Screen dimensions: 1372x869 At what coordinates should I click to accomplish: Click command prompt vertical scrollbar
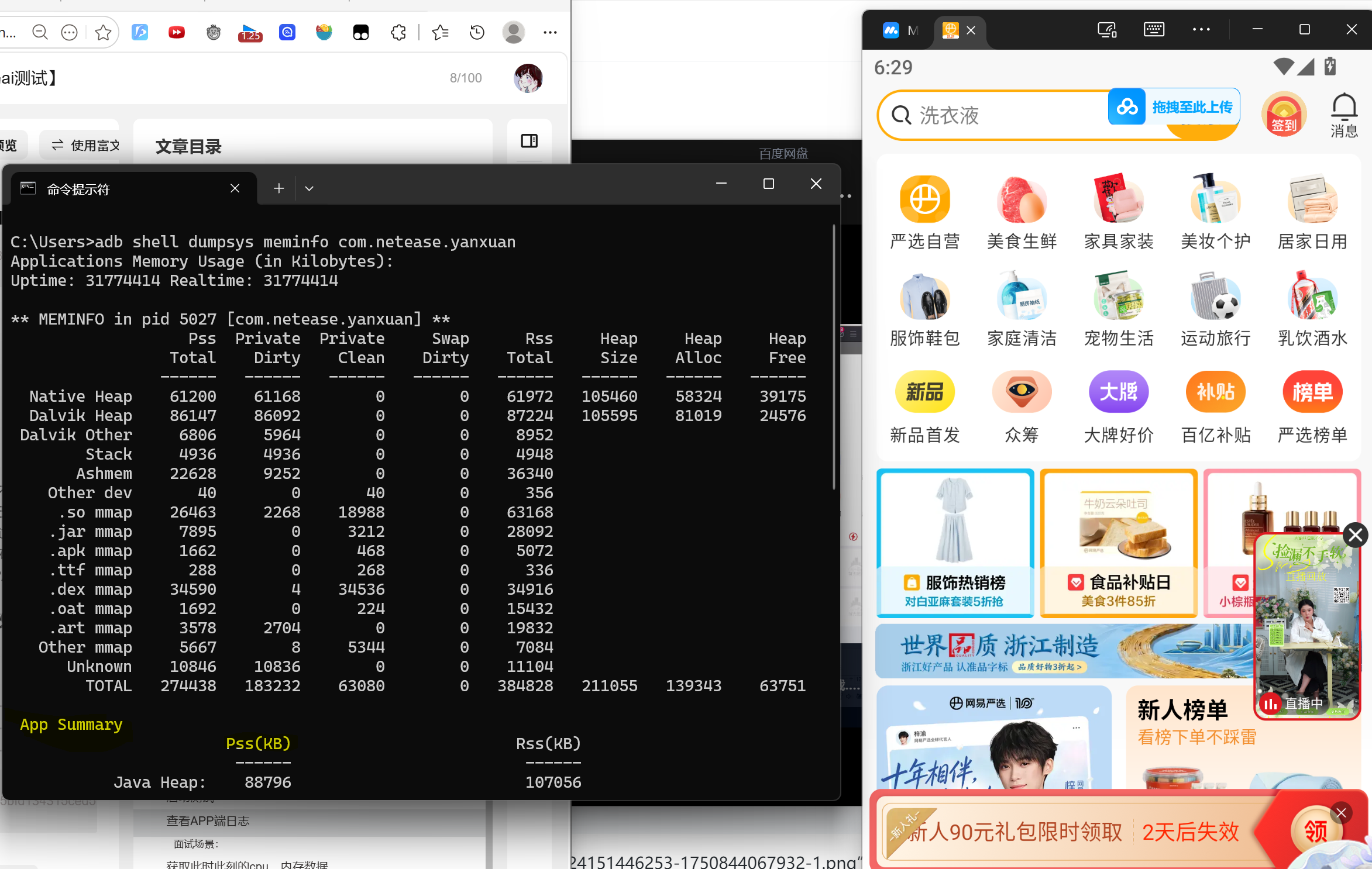pyautogui.click(x=834, y=357)
